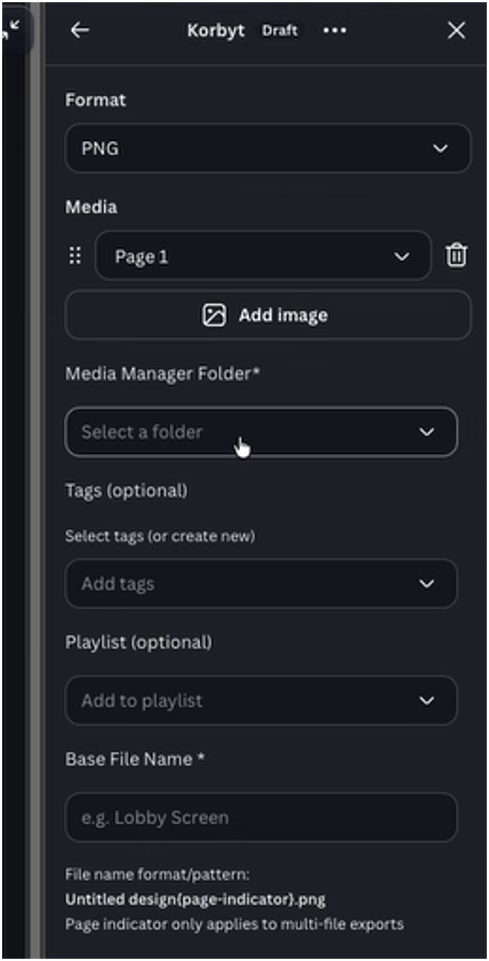Open the Add tags dropdown
Image resolution: width=489 pixels, height=961 pixels.
[x=261, y=583]
